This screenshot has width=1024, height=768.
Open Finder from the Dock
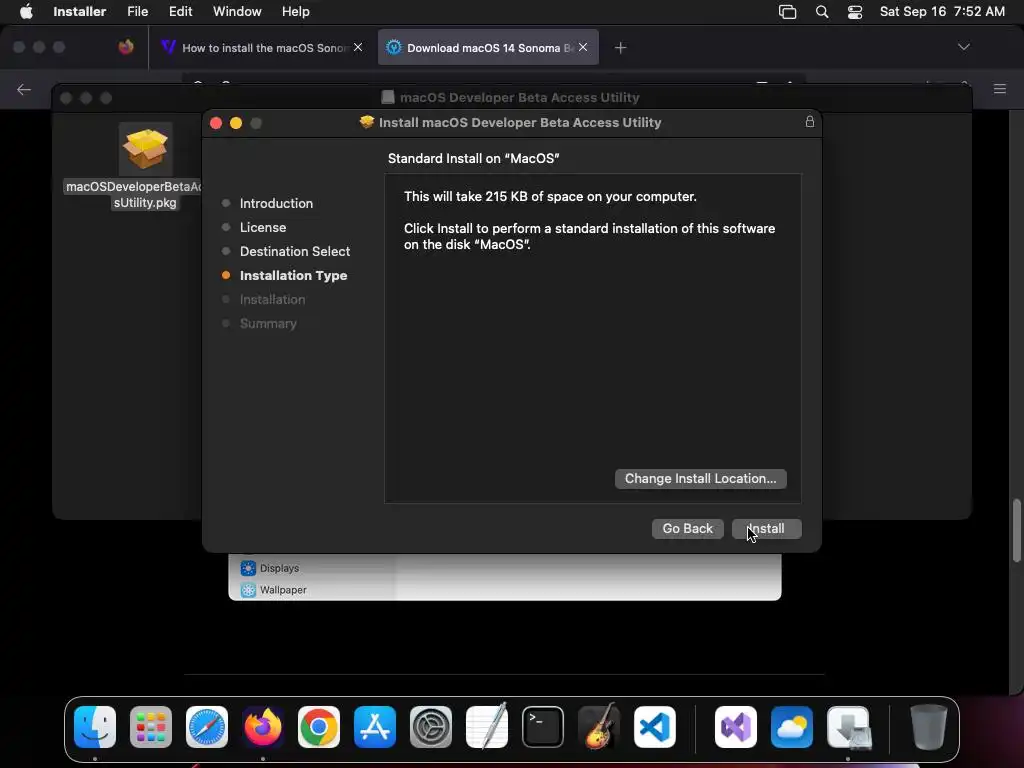pos(95,727)
